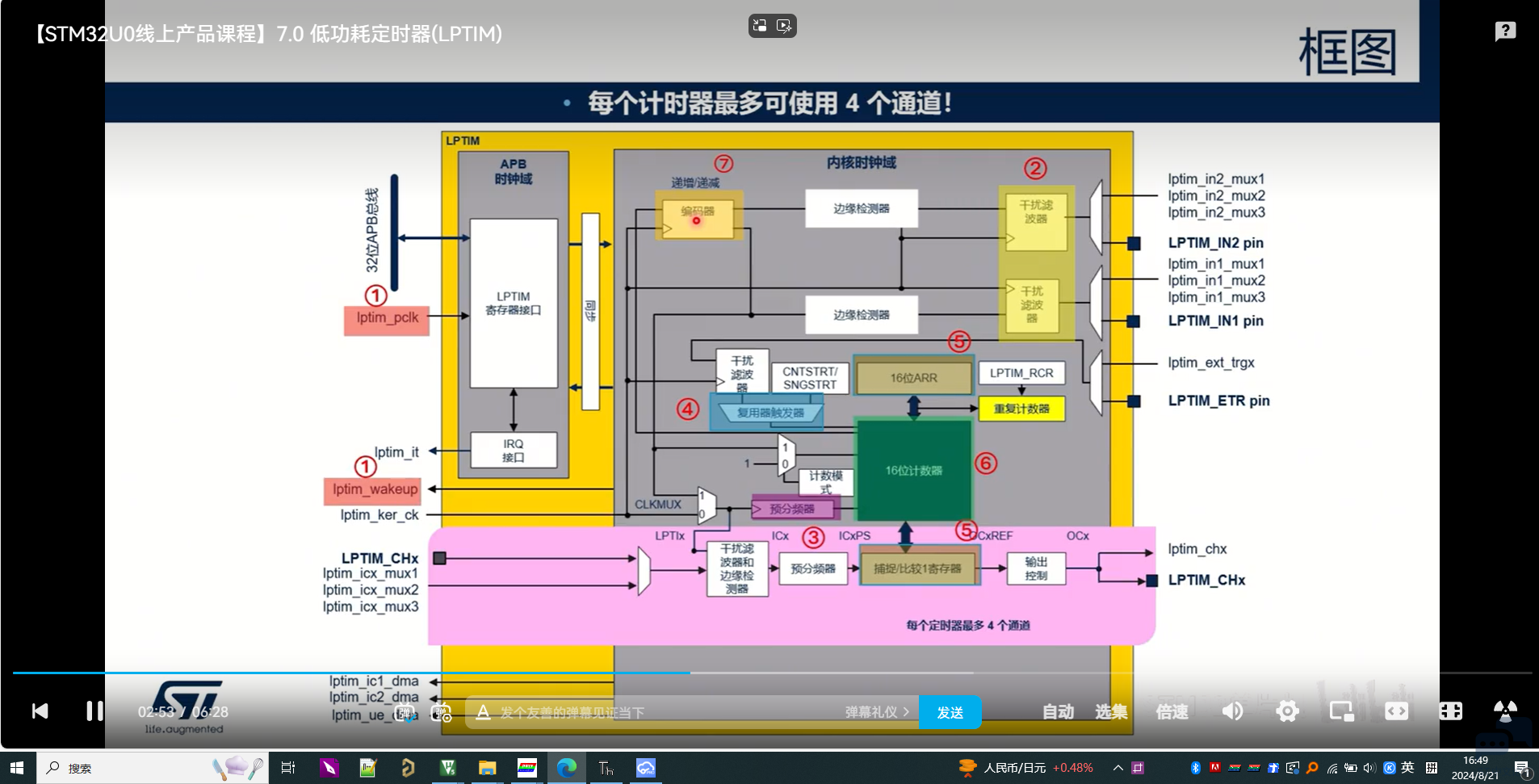The width and height of the screenshot is (1539, 784).
Task: Click the pop-out window icon at top
Action: click(x=760, y=26)
